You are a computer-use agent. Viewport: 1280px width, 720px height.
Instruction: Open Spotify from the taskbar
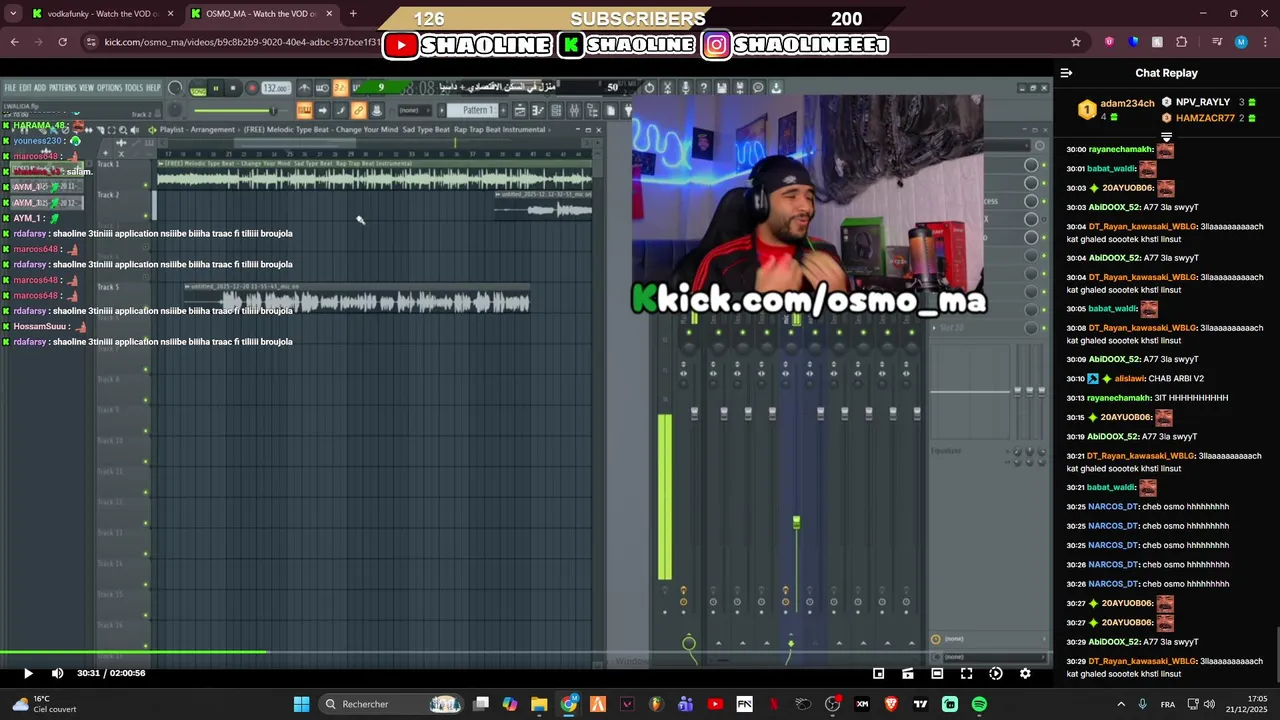pos(979,704)
